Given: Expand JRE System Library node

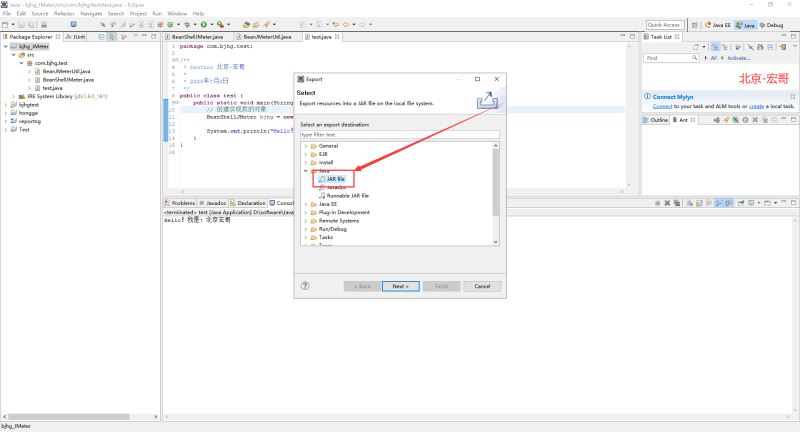Looking at the screenshot, I should 14,96.
